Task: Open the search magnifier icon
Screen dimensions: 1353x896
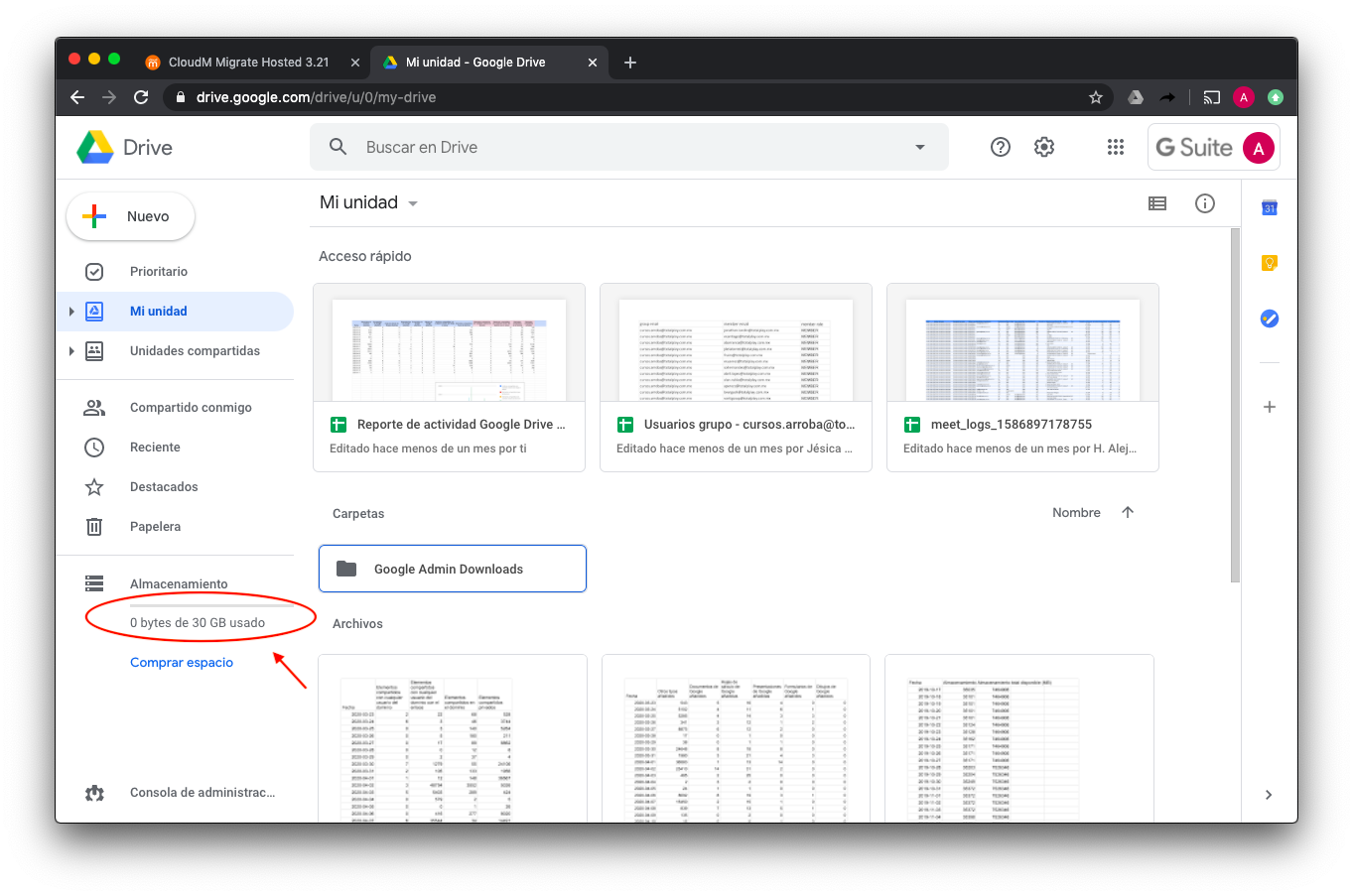Action: click(x=338, y=147)
